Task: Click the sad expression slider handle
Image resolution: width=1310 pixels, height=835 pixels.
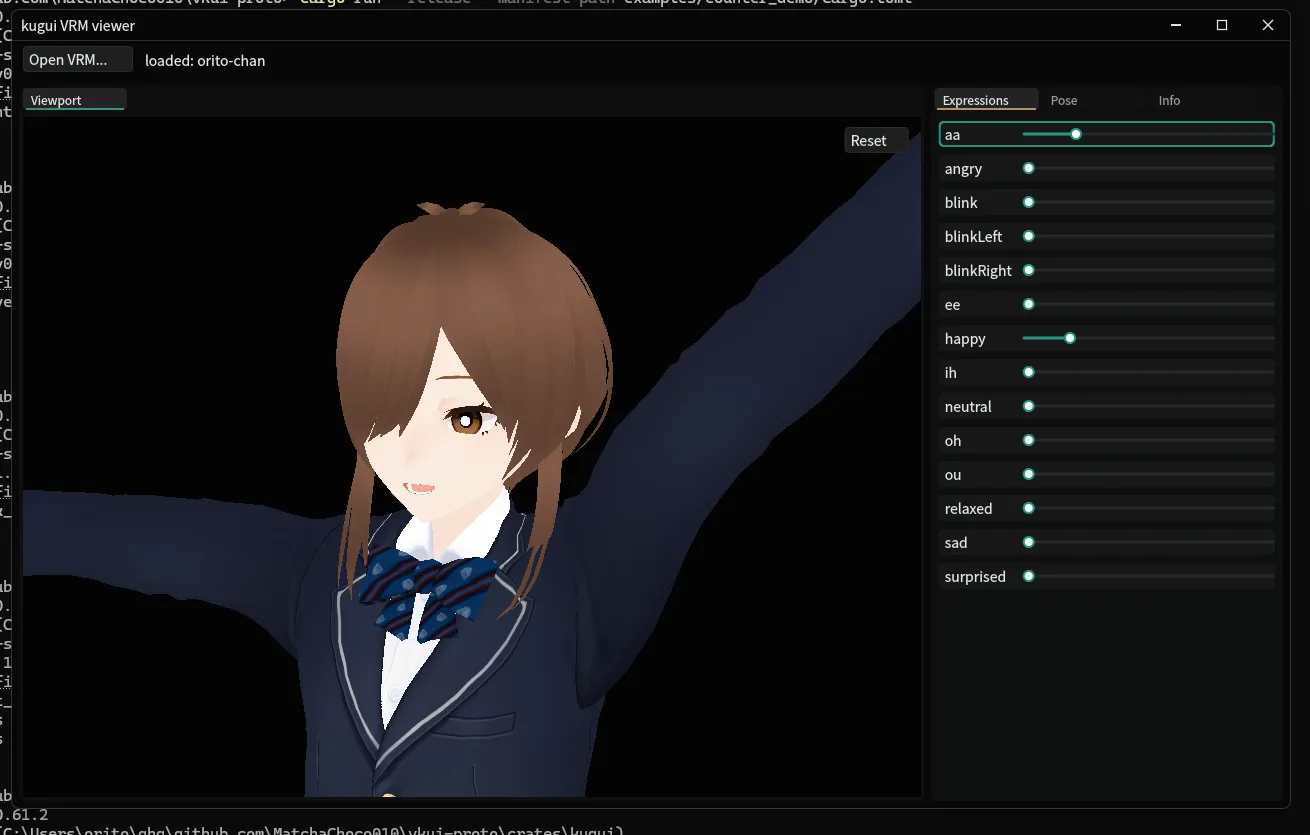Action: click(1028, 543)
